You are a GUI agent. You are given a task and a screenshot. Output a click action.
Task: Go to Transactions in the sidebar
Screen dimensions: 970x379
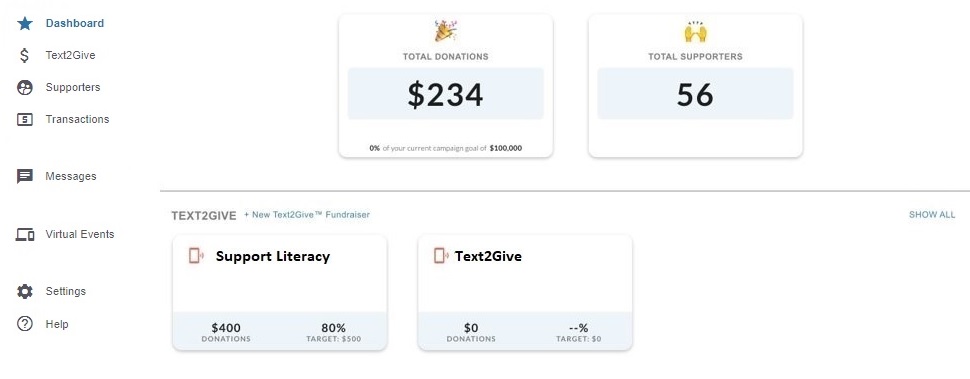(77, 119)
